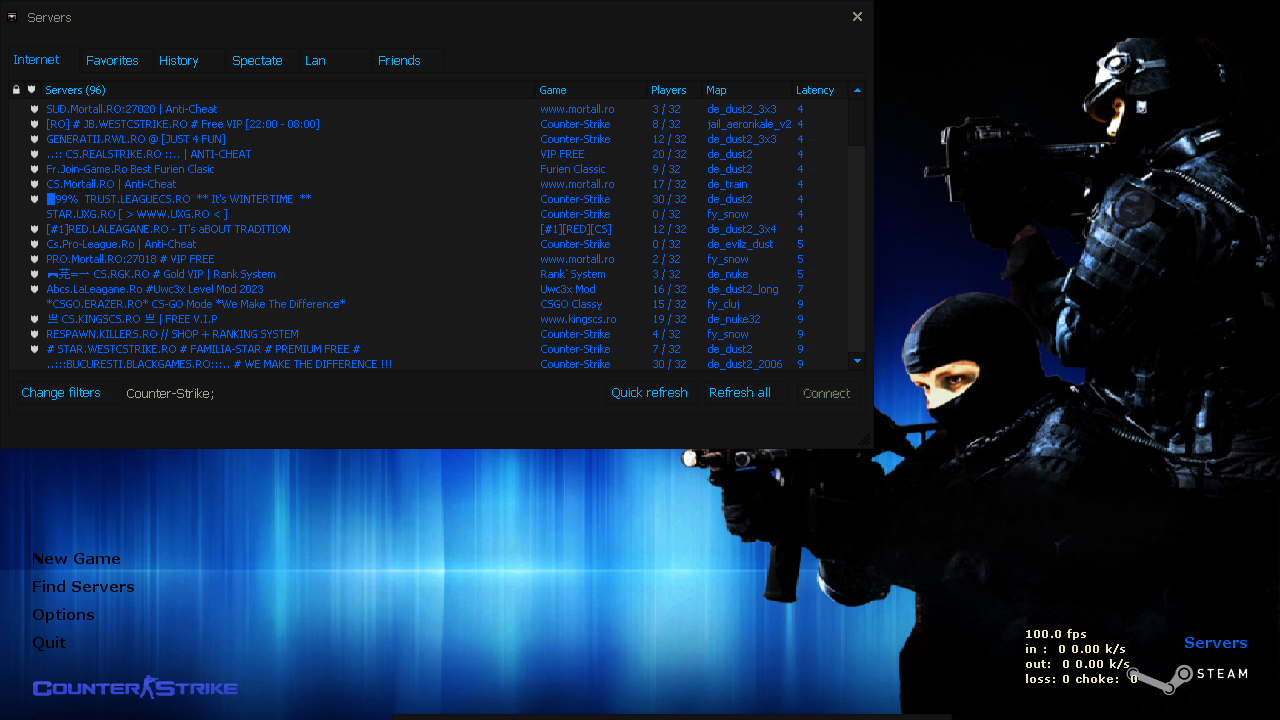Screen dimensions: 1280x720
Task: Click the Counter-Strike logo at bottom left
Action: 135,687
